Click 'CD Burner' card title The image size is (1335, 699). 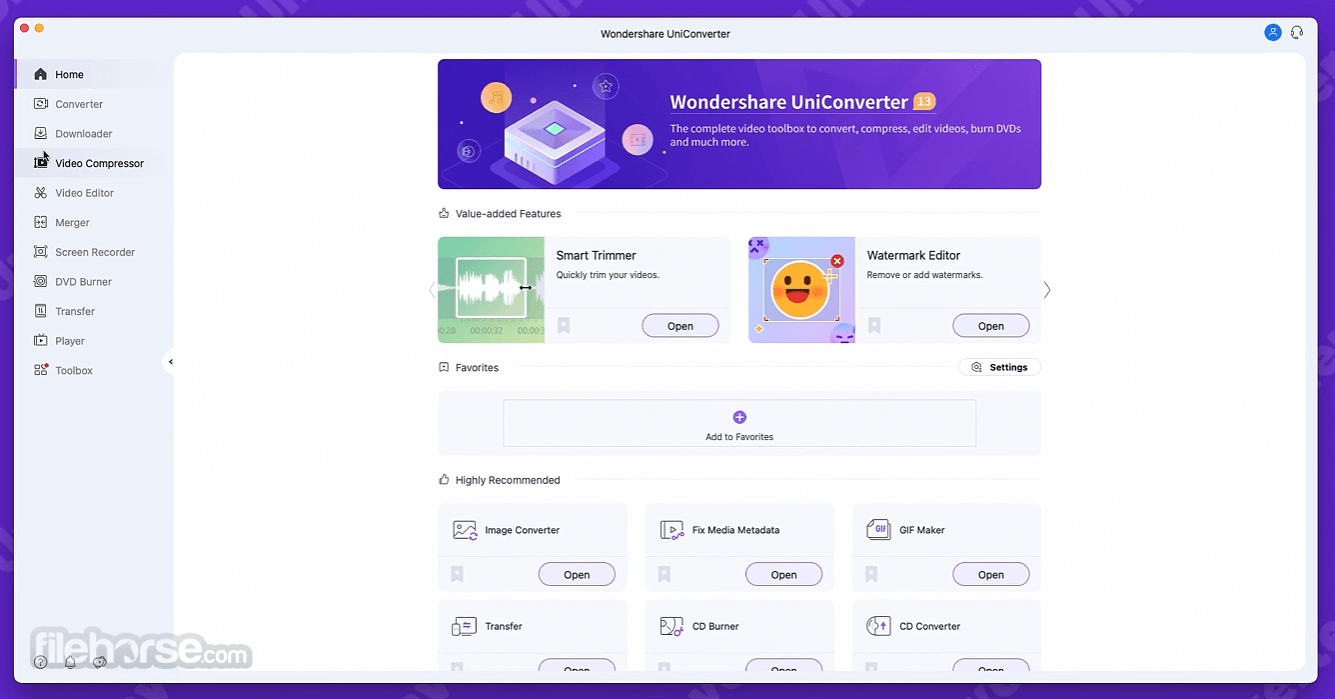pyautogui.click(x=716, y=626)
